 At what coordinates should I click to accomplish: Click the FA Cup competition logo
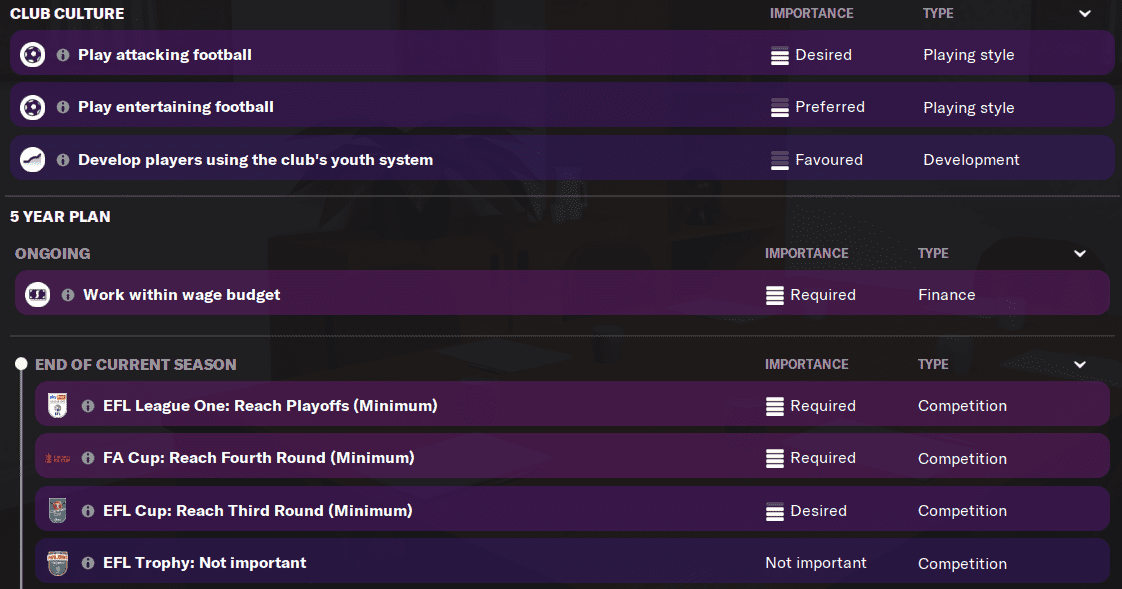click(x=57, y=458)
